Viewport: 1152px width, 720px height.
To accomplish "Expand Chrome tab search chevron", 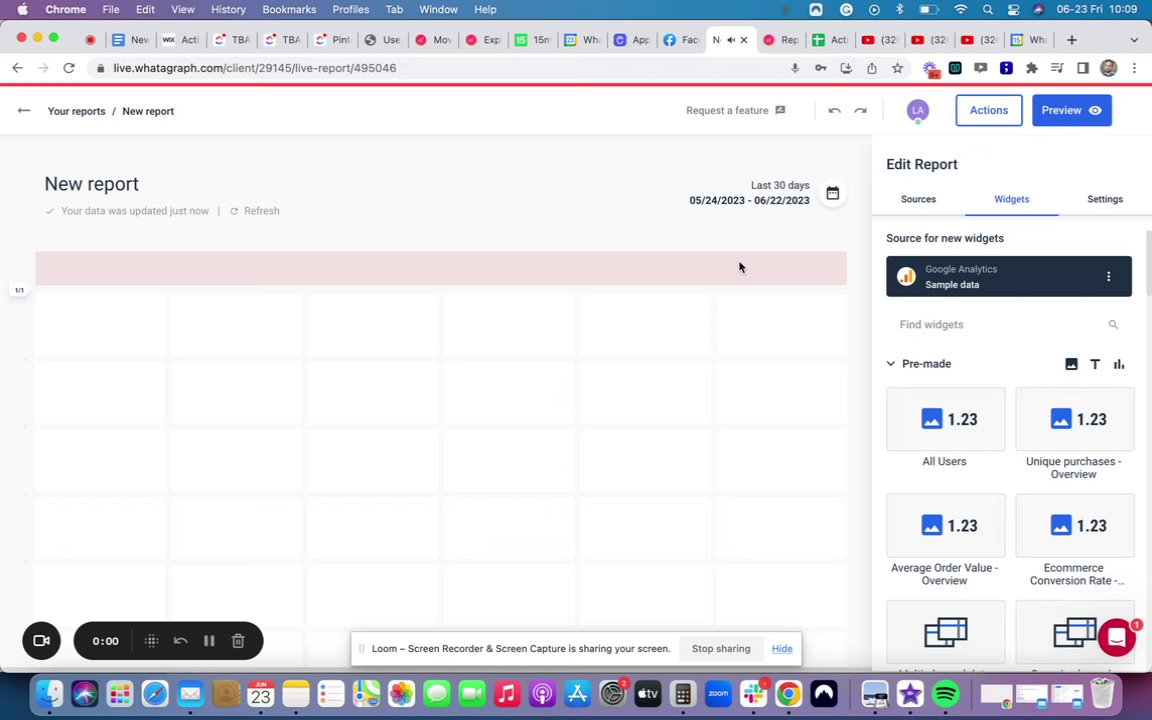I will pos(1134,40).
